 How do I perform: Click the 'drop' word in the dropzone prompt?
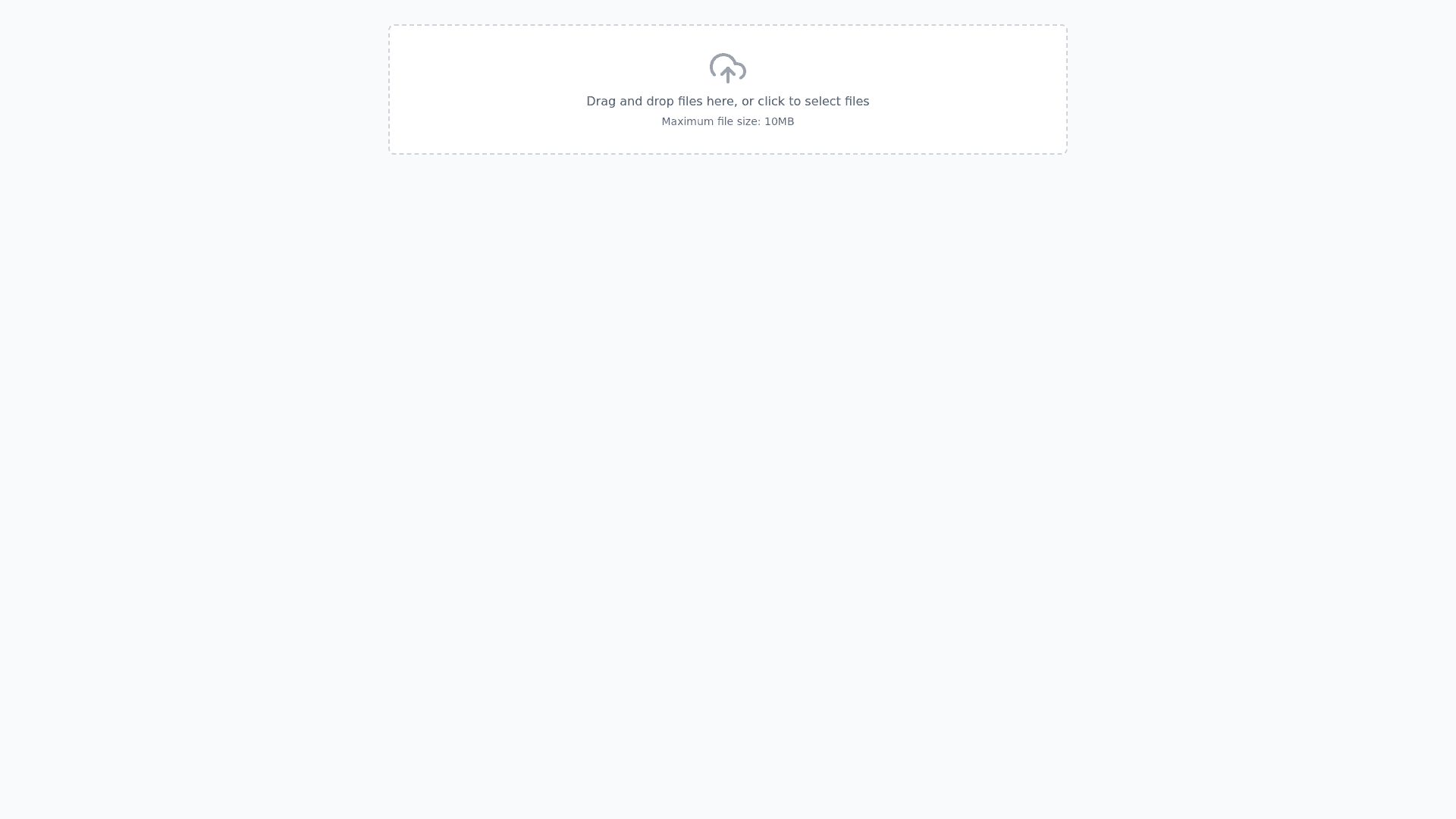(660, 102)
